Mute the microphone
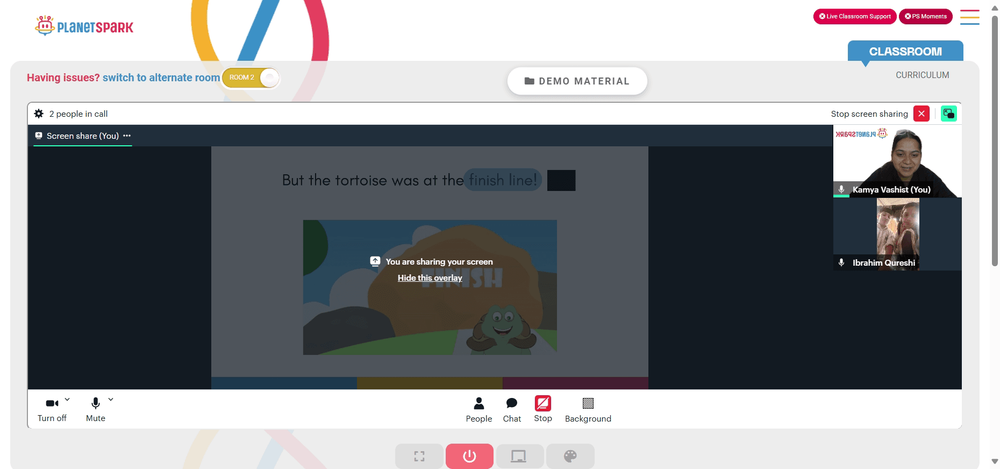Image resolution: width=1000 pixels, height=469 pixels. [96, 409]
